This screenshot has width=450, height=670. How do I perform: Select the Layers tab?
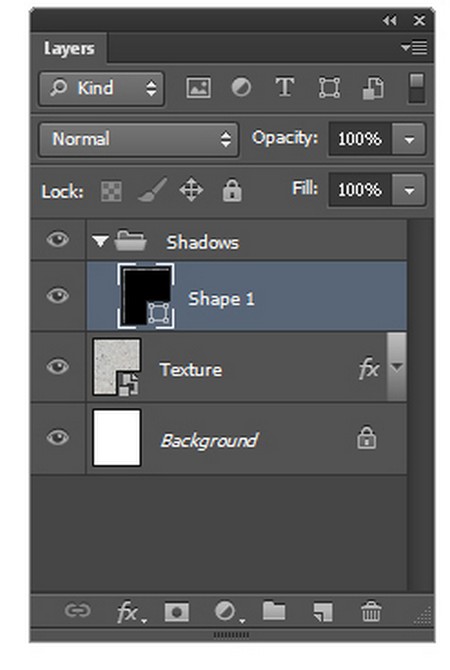(69, 48)
